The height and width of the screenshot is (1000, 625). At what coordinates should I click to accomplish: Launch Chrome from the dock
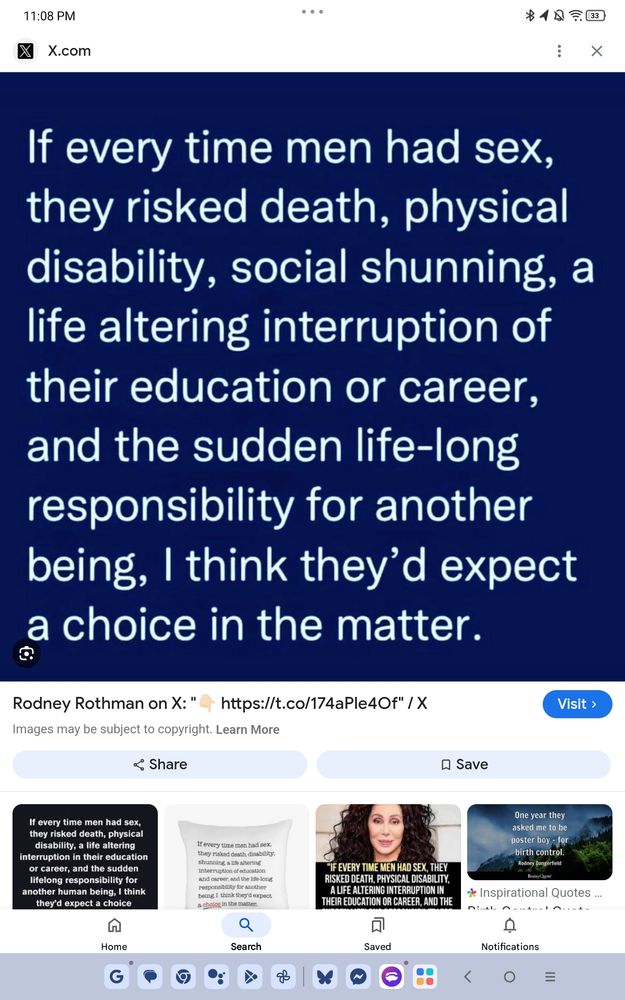pos(184,976)
